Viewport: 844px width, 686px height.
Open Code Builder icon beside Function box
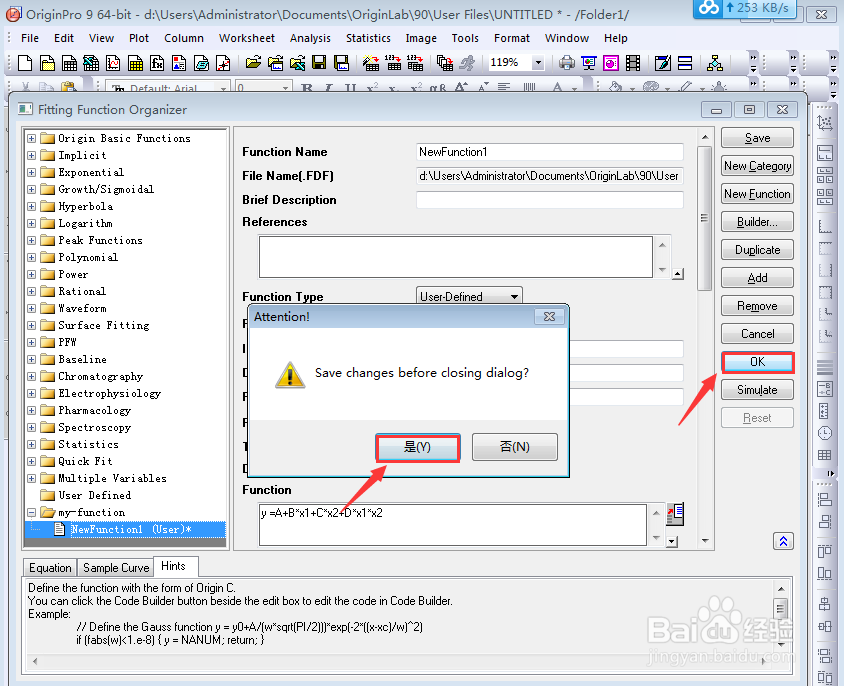[676, 514]
